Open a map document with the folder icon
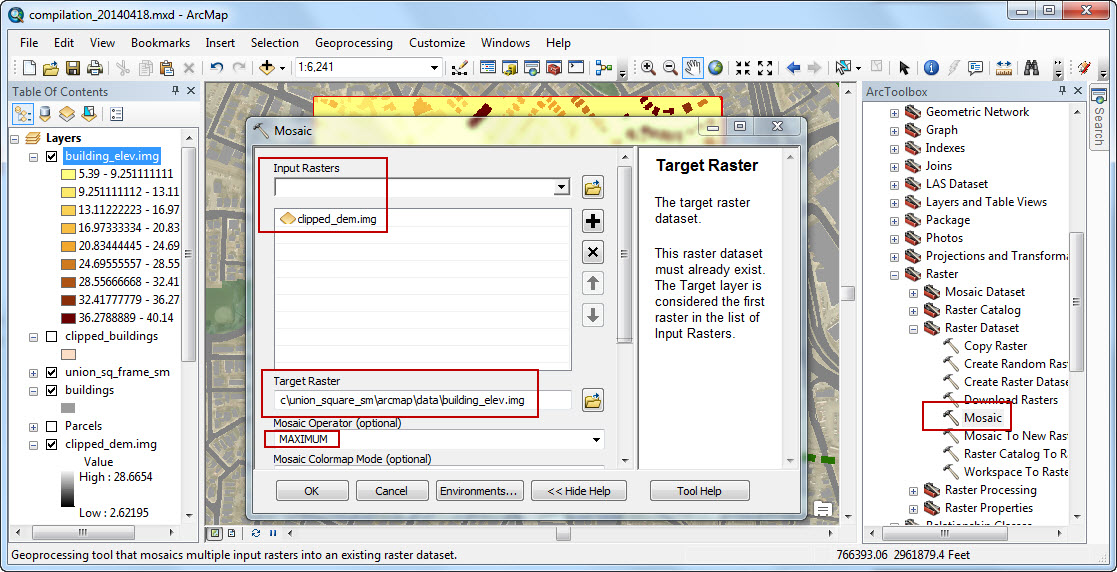The image size is (1117, 572). pyautogui.click(x=51, y=68)
